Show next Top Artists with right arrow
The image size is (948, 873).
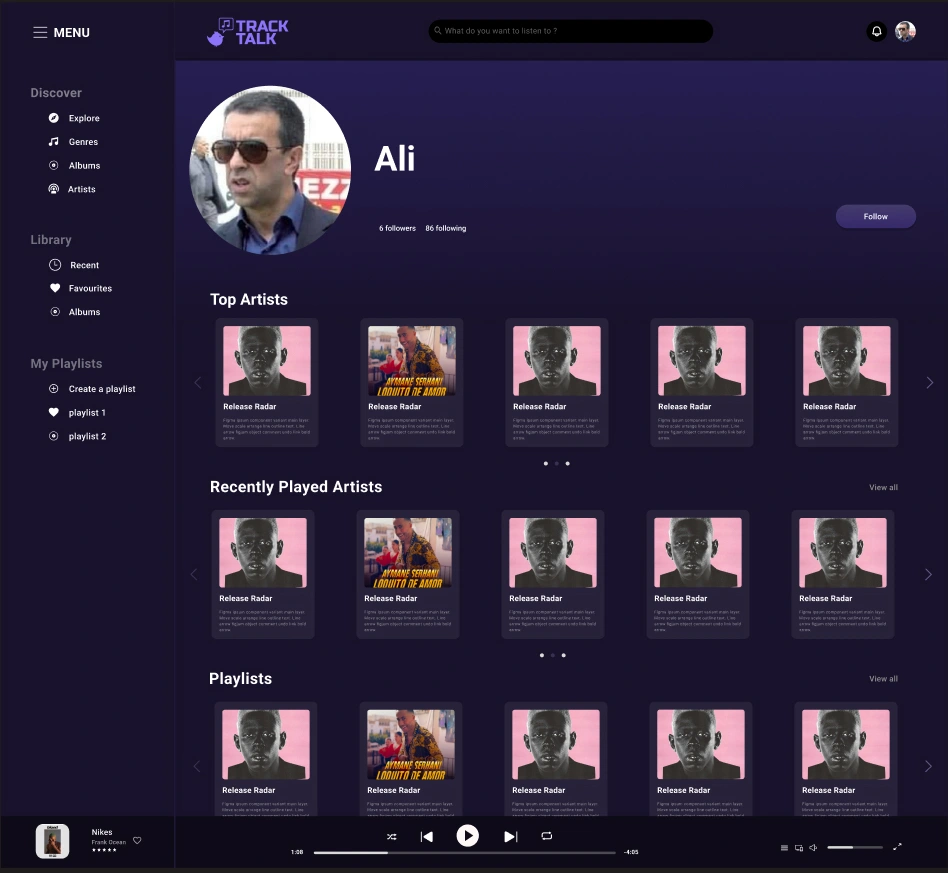coord(930,383)
